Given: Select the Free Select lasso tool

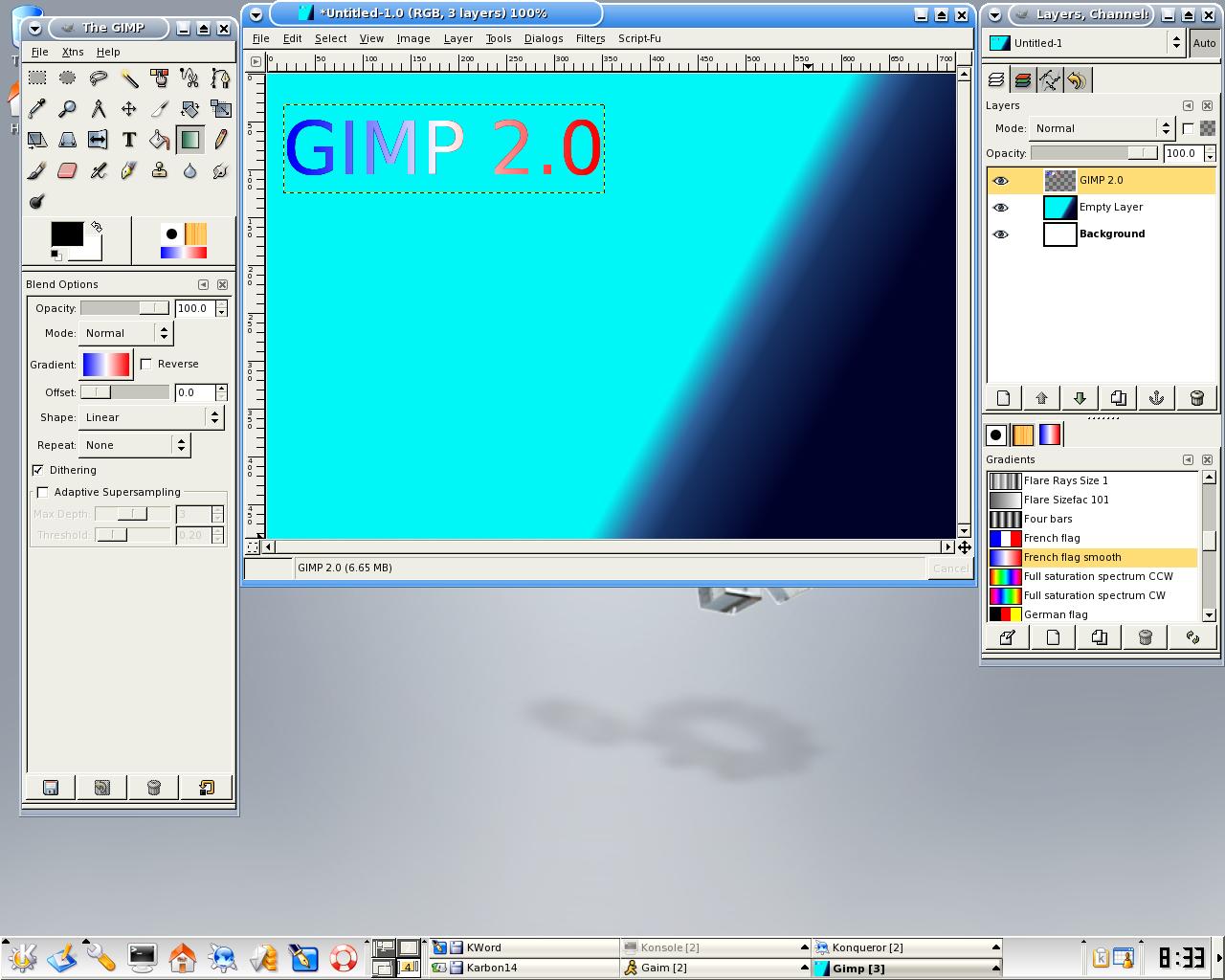Looking at the screenshot, I should point(99,78).
